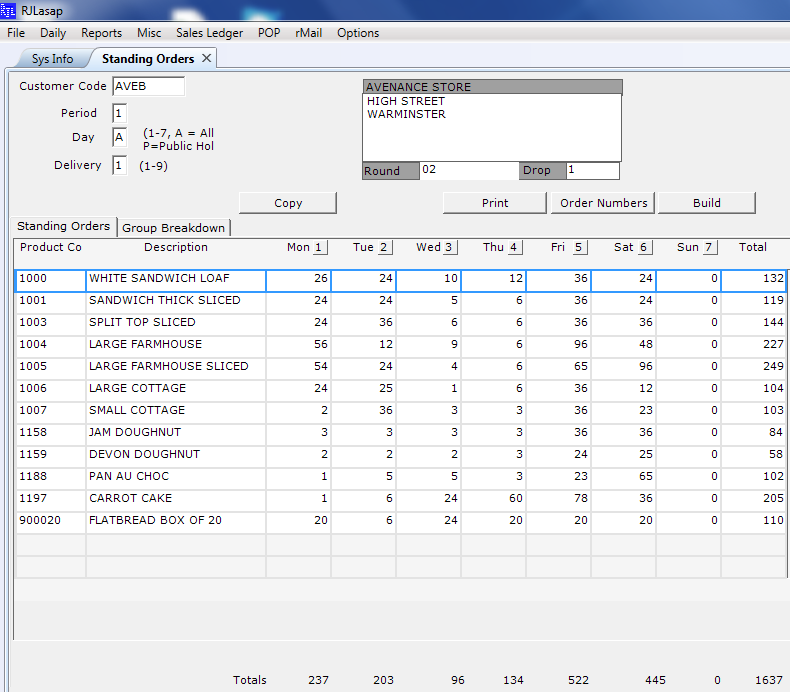Select the Standing Orders sub-tab
The height and width of the screenshot is (692, 790).
[63, 226]
